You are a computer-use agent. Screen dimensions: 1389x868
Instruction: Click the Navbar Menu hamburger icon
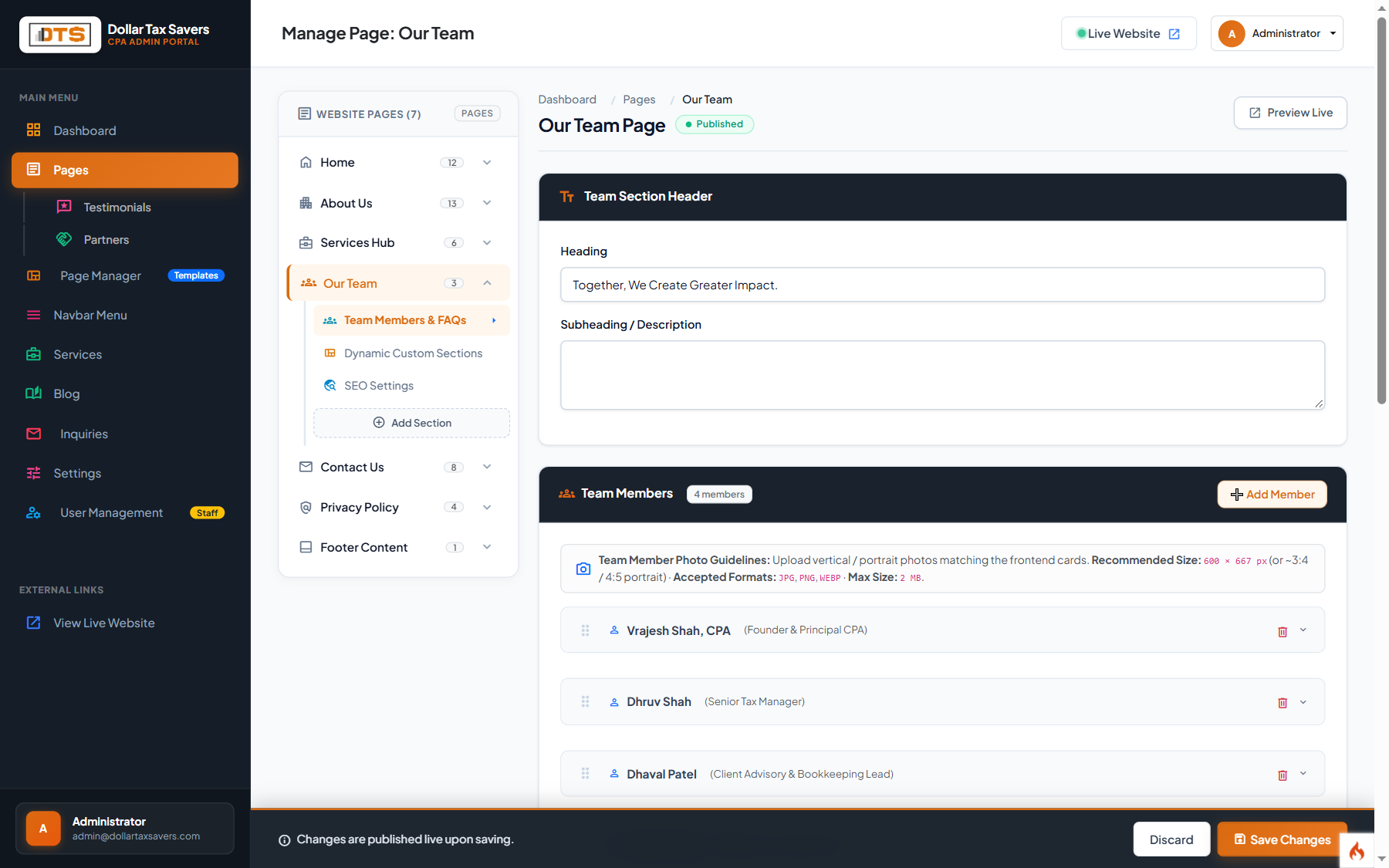[33, 315]
